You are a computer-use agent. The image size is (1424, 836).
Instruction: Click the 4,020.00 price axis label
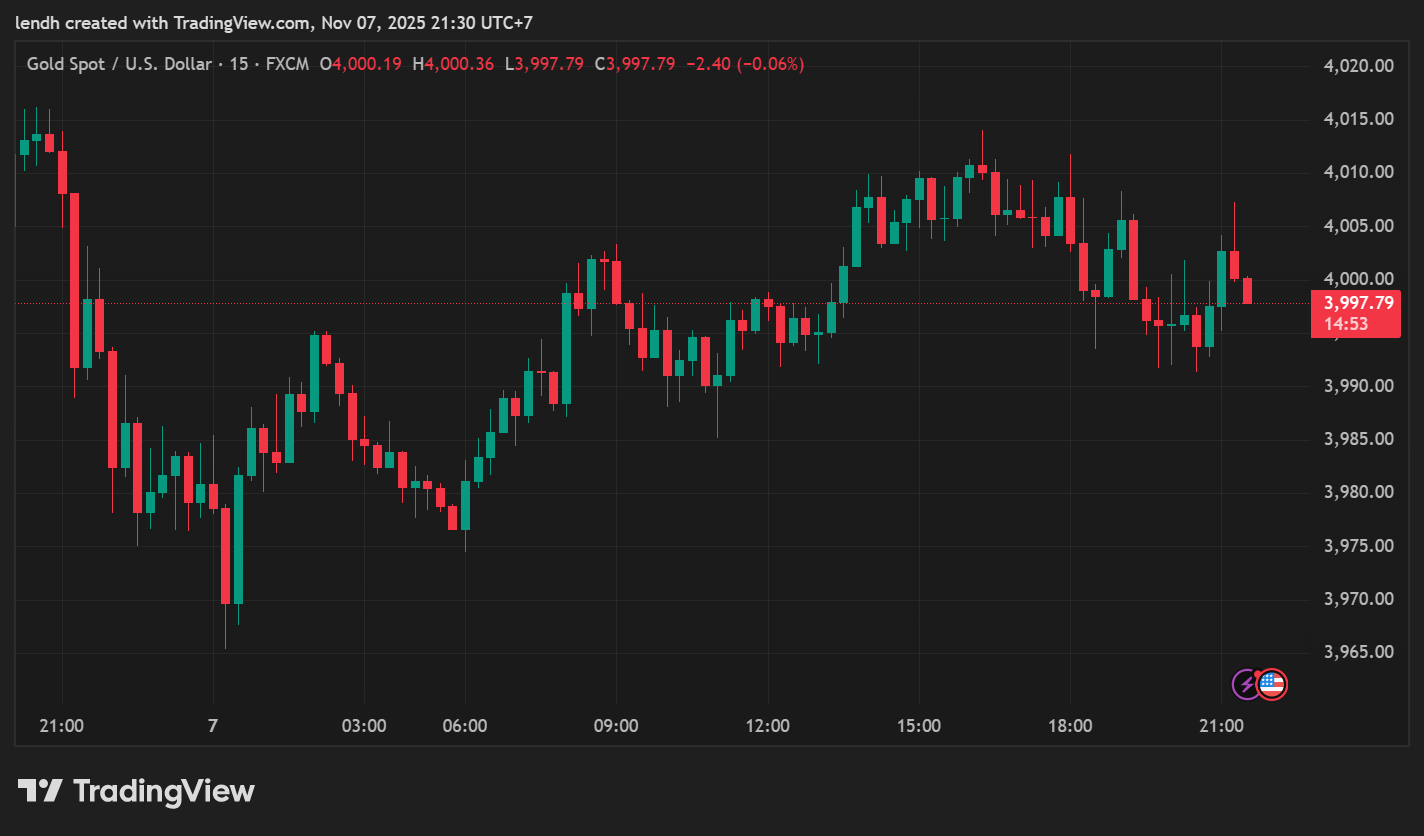click(1357, 66)
